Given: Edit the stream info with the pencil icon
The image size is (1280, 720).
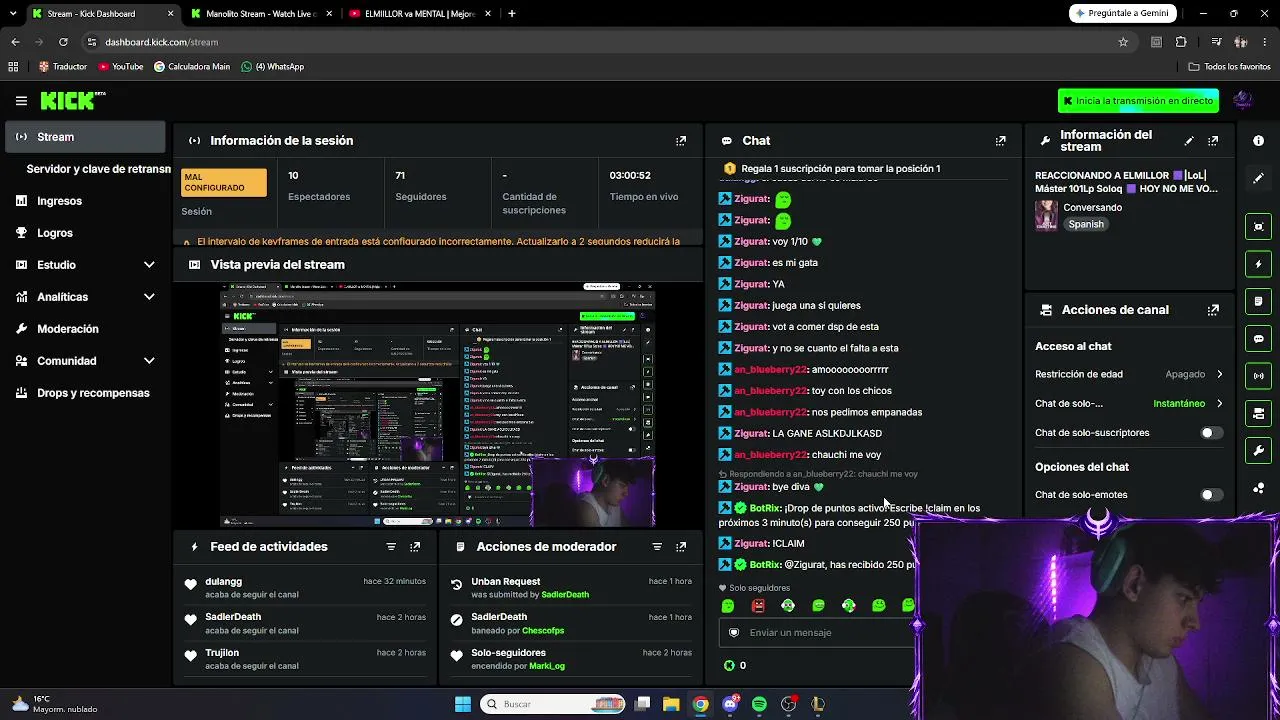Looking at the screenshot, I should point(1189,141).
